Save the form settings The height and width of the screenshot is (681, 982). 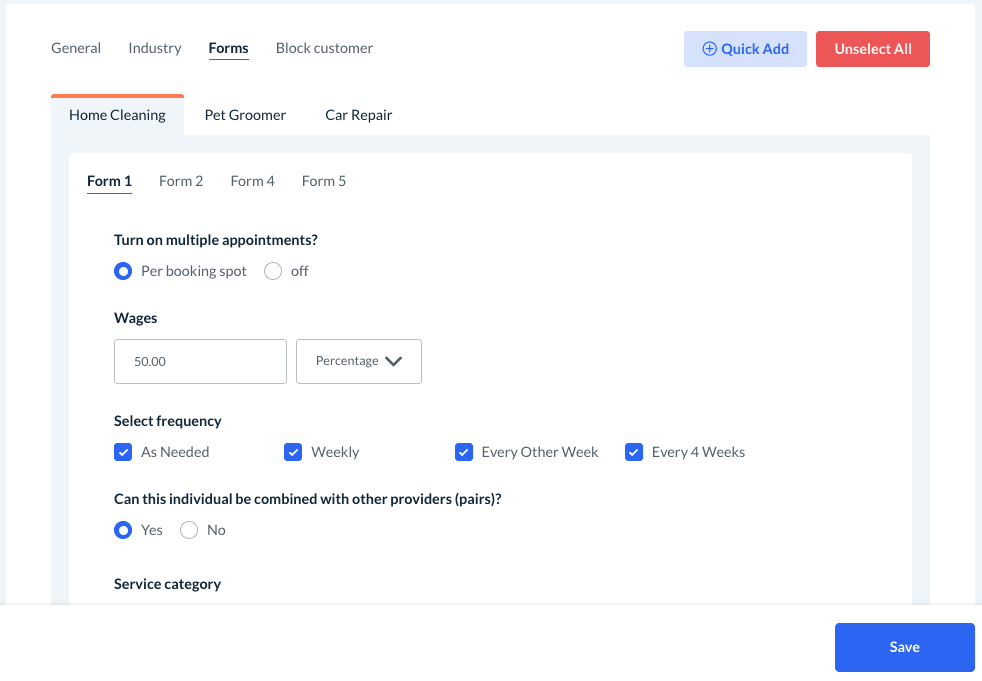click(x=904, y=647)
